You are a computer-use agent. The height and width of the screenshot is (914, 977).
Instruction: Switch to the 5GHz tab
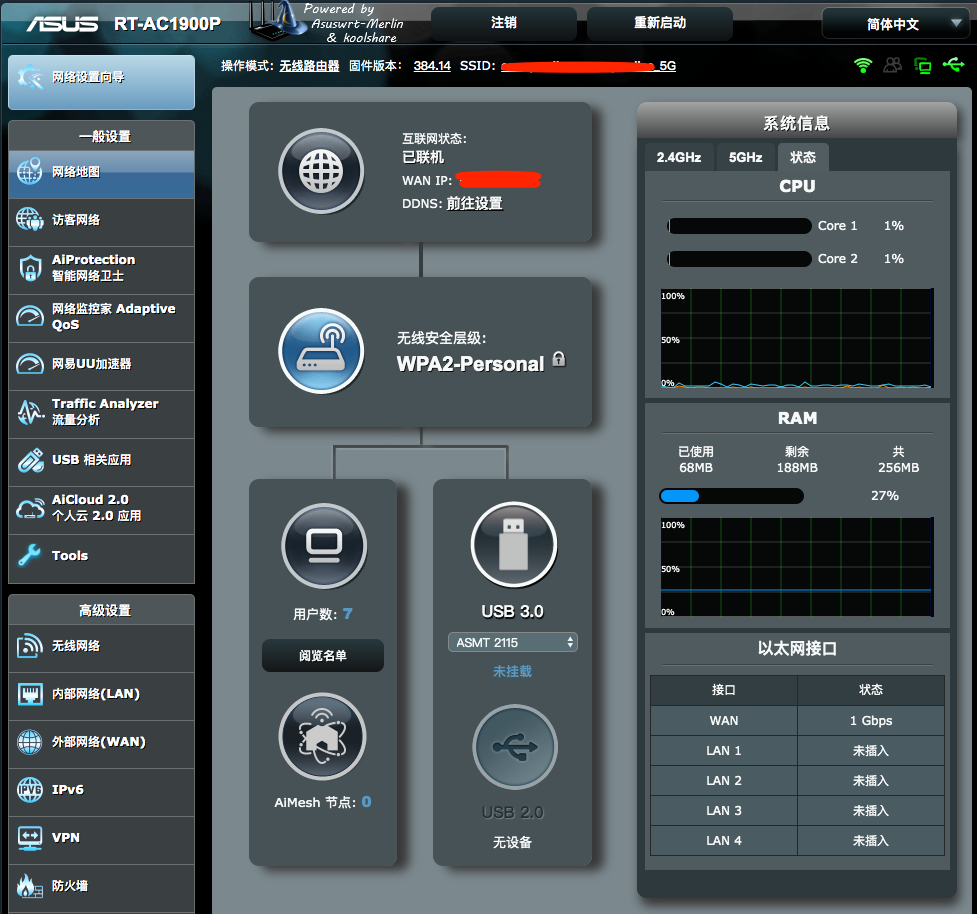pyautogui.click(x=745, y=157)
